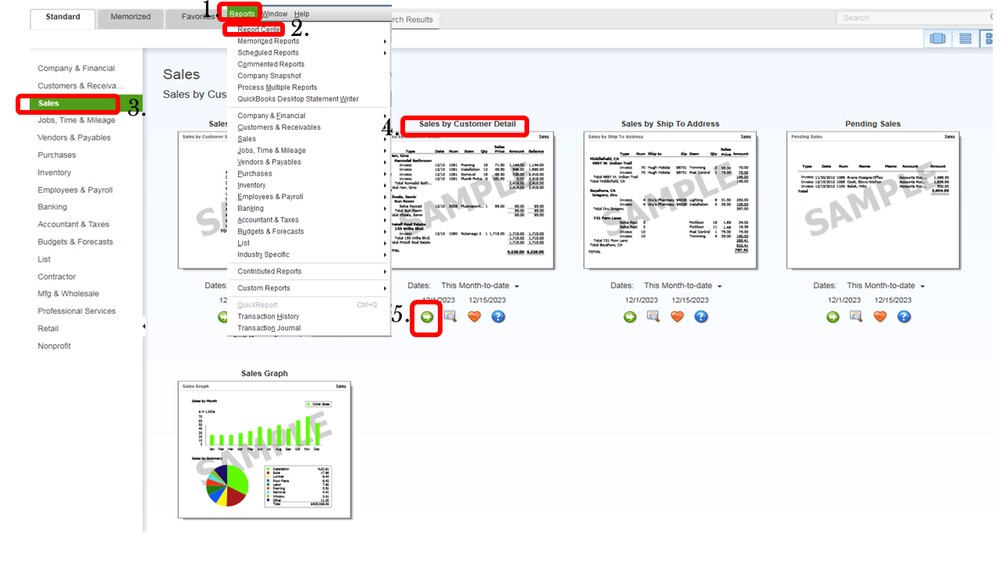The width and height of the screenshot is (999, 562).
Task: Open help for Sales by Ship To Address
Action: pos(701,316)
